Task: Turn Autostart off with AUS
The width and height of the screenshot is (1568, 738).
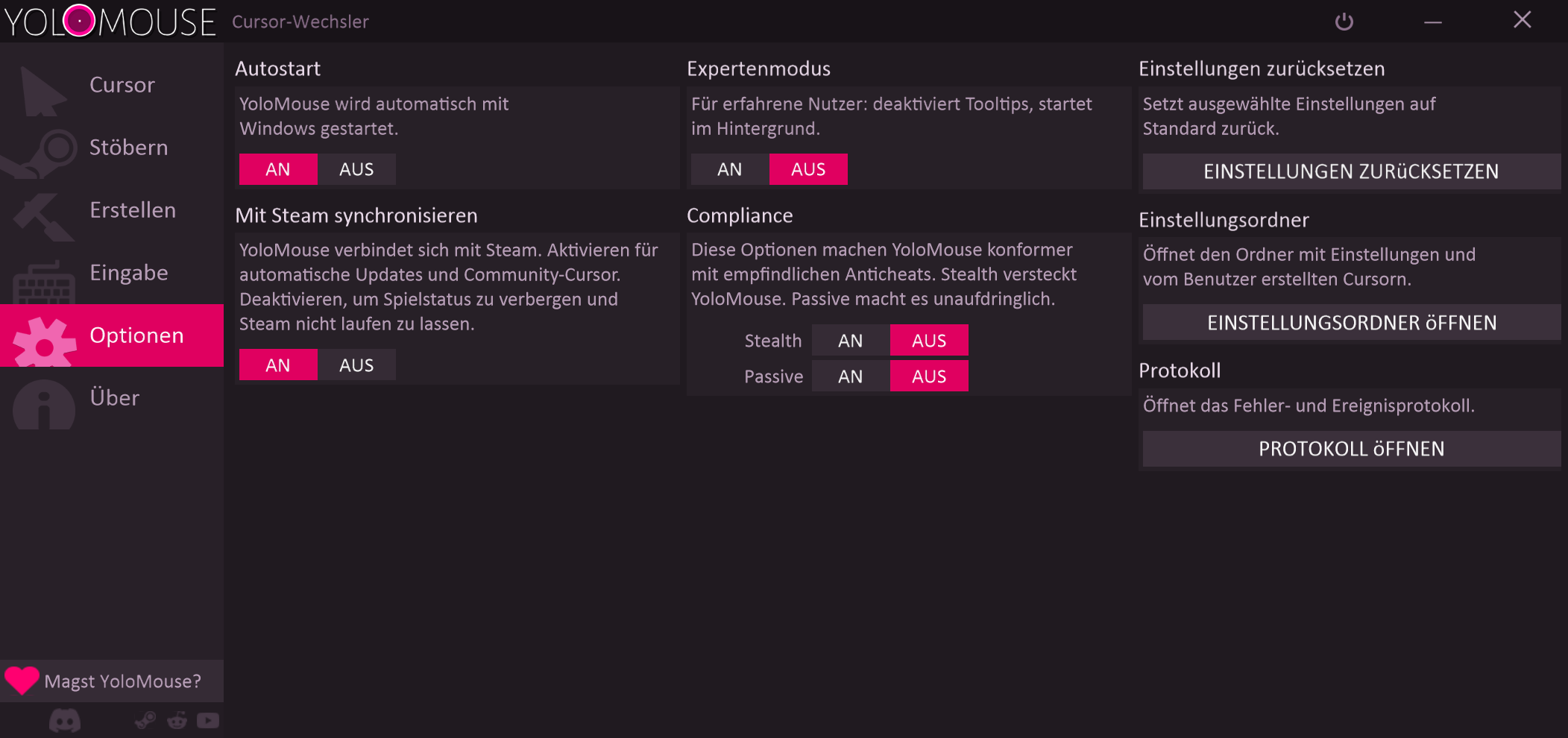Action: (356, 169)
